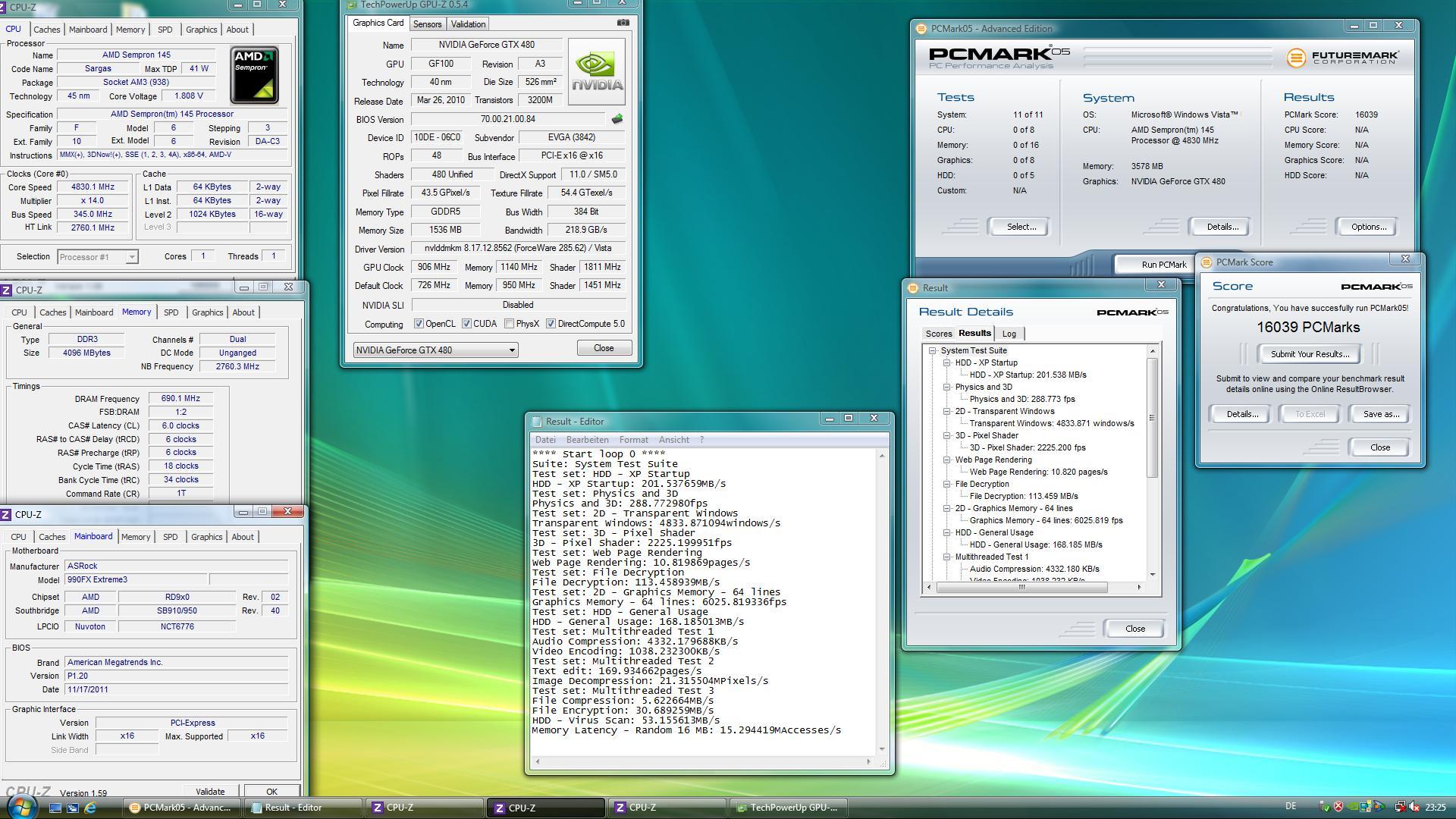
Task: Switch to PCMark05 taskbar button
Action: pyautogui.click(x=184, y=808)
